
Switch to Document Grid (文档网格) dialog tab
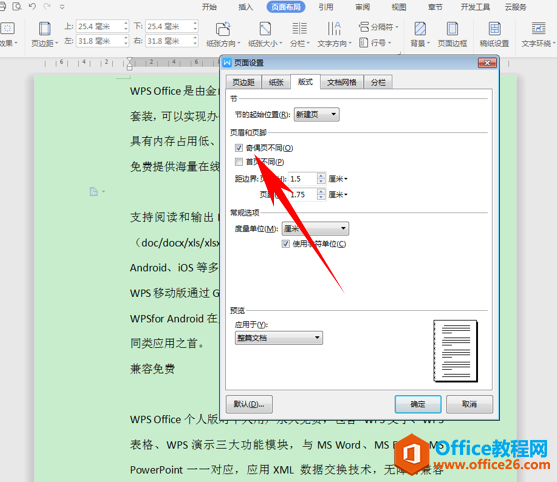point(342,82)
